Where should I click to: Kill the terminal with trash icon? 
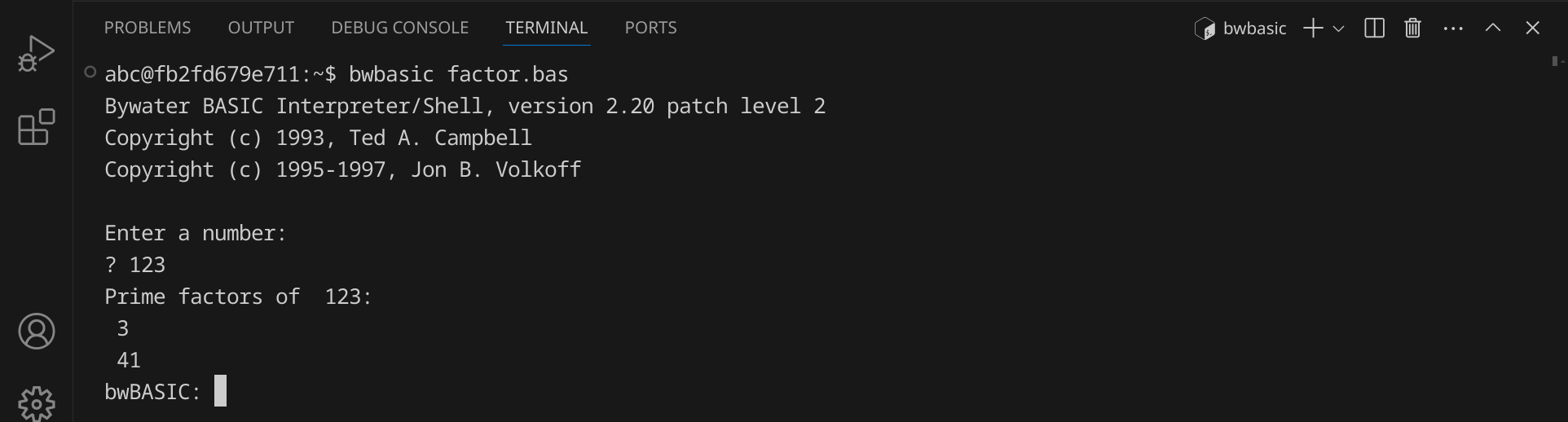(1413, 29)
